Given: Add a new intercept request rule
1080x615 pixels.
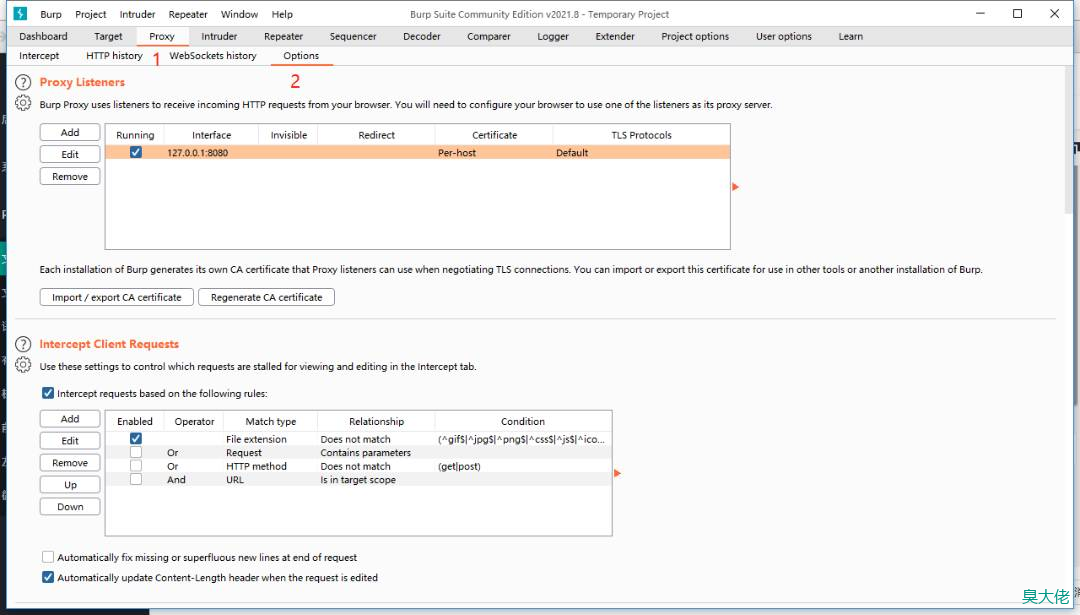Looking at the screenshot, I should point(70,419).
